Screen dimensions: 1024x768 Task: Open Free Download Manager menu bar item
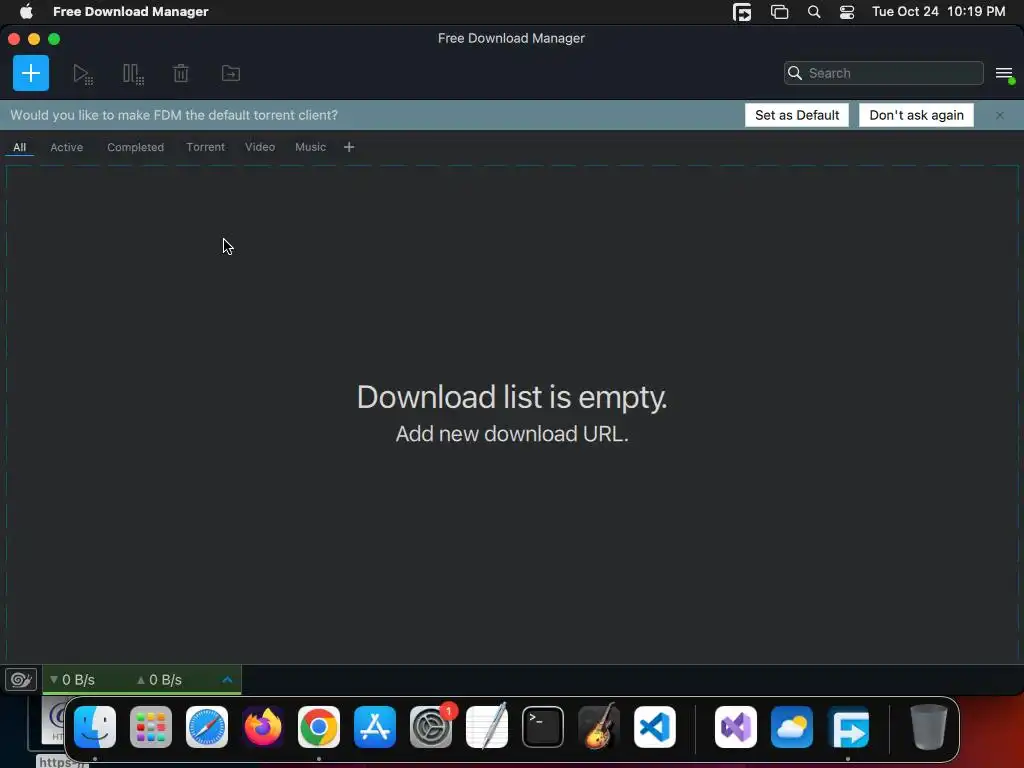(131, 11)
